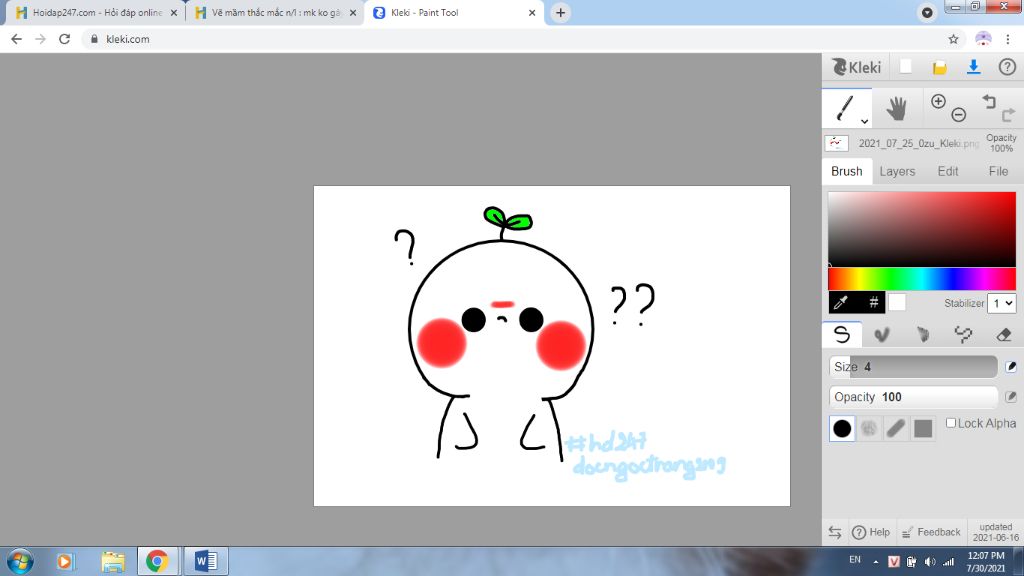Choose the square brush tip
The width and height of the screenshot is (1024, 576).
pos(923,428)
